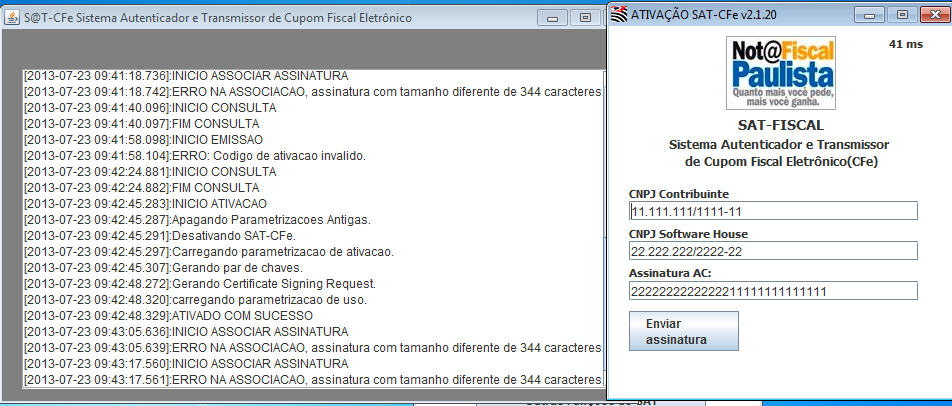Click the Enviar assinatura button
Screen dimensions: 952x406
tap(684, 331)
